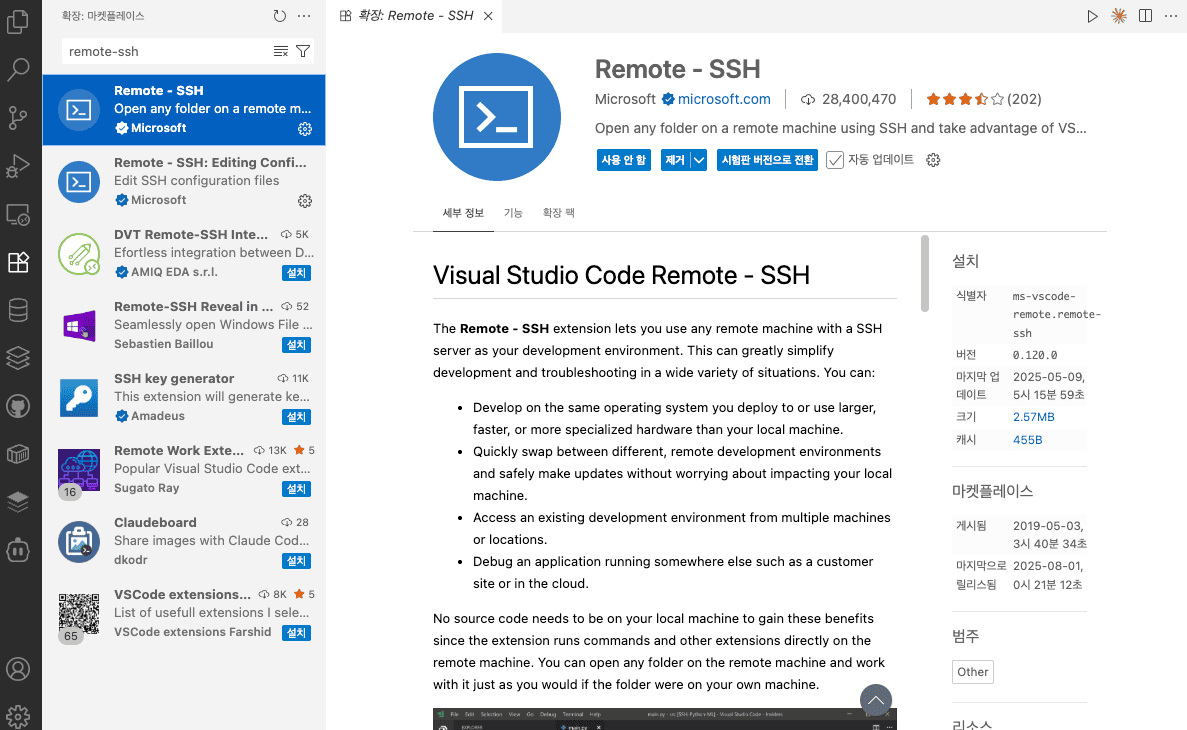Image resolution: width=1187 pixels, height=730 pixels.
Task: Split the editor to the right
Action: [1145, 16]
